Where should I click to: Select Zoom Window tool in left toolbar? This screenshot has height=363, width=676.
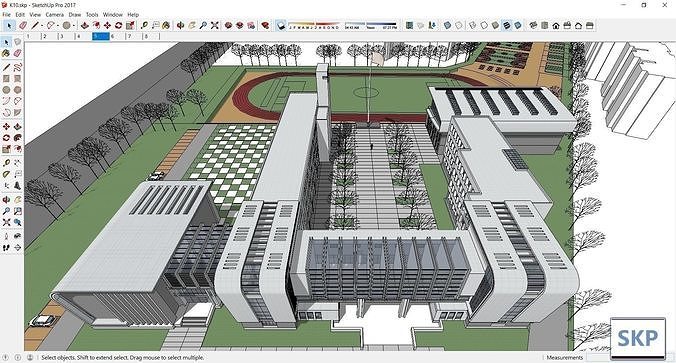coord(17,211)
